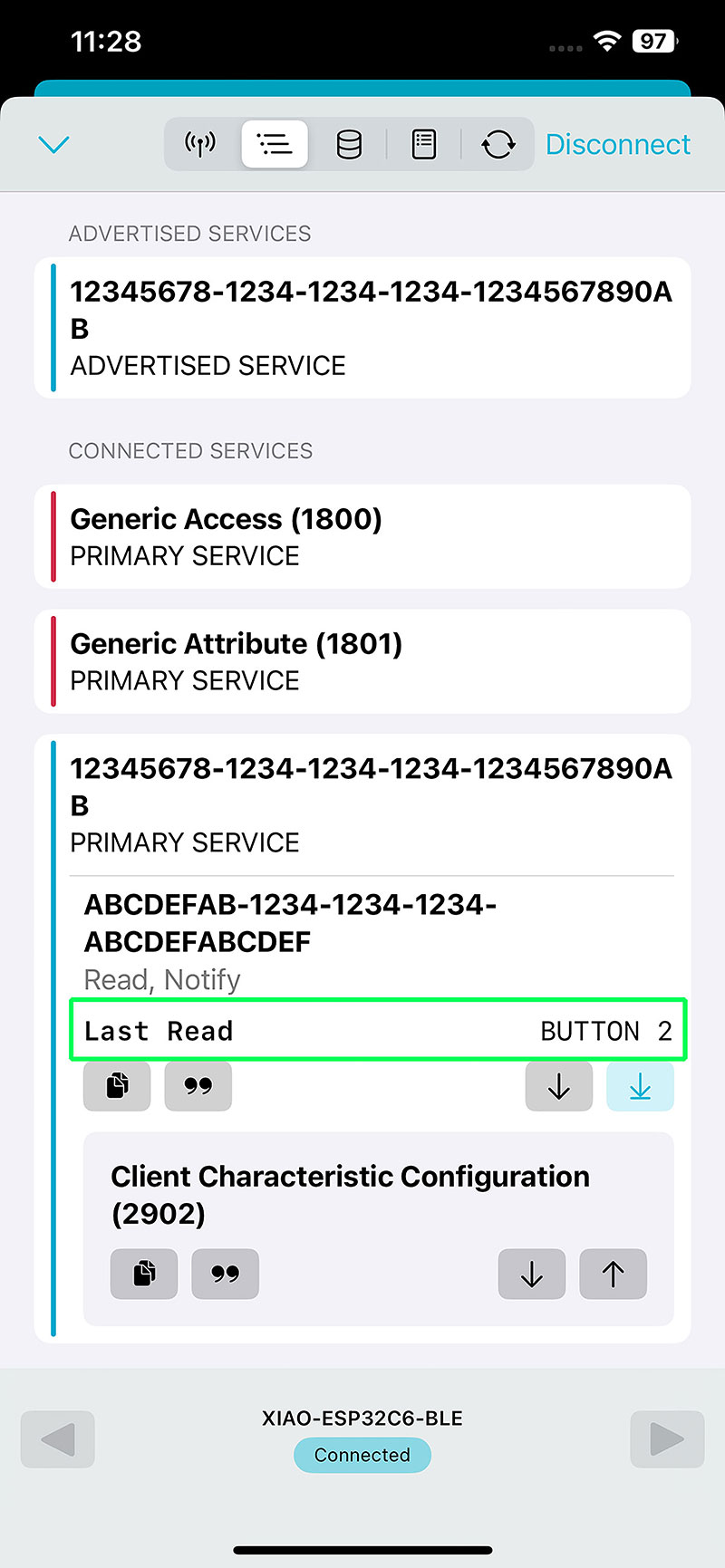This screenshot has height=1568, width=725.
Task: Expand the Generic Access (1800) service
Action: (362, 536)
